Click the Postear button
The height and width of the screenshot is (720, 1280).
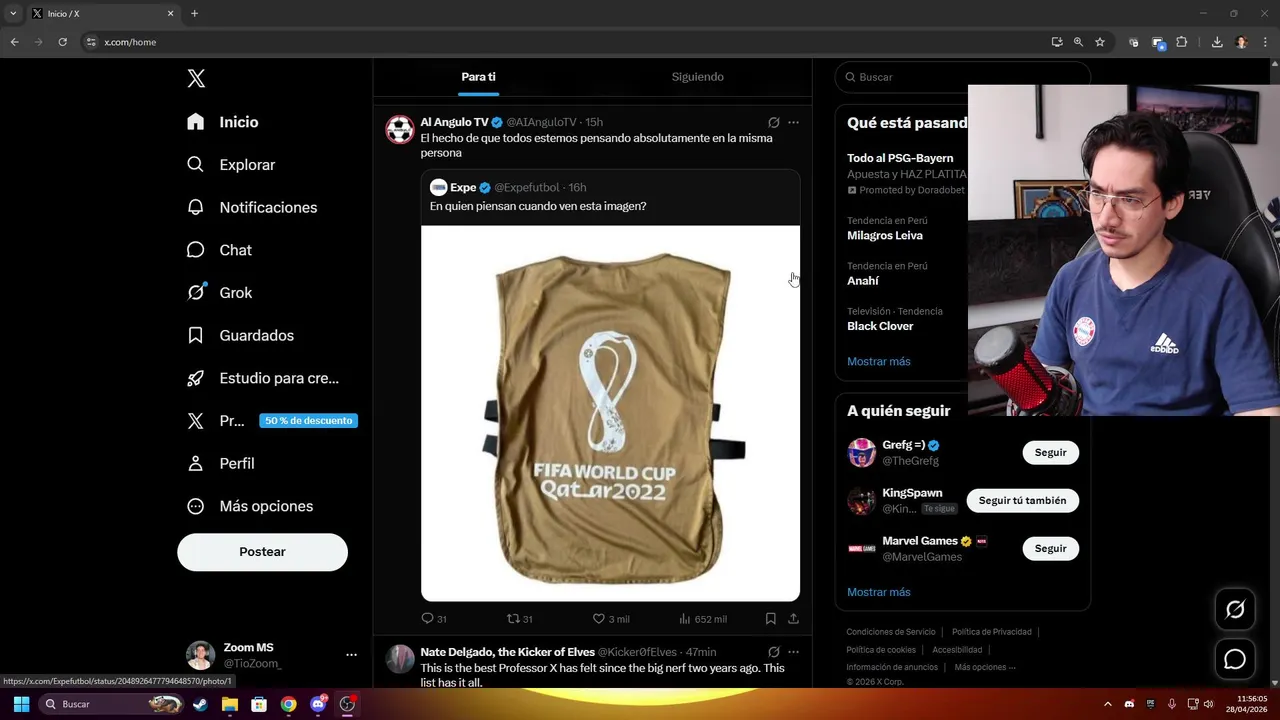coord(262,552)
